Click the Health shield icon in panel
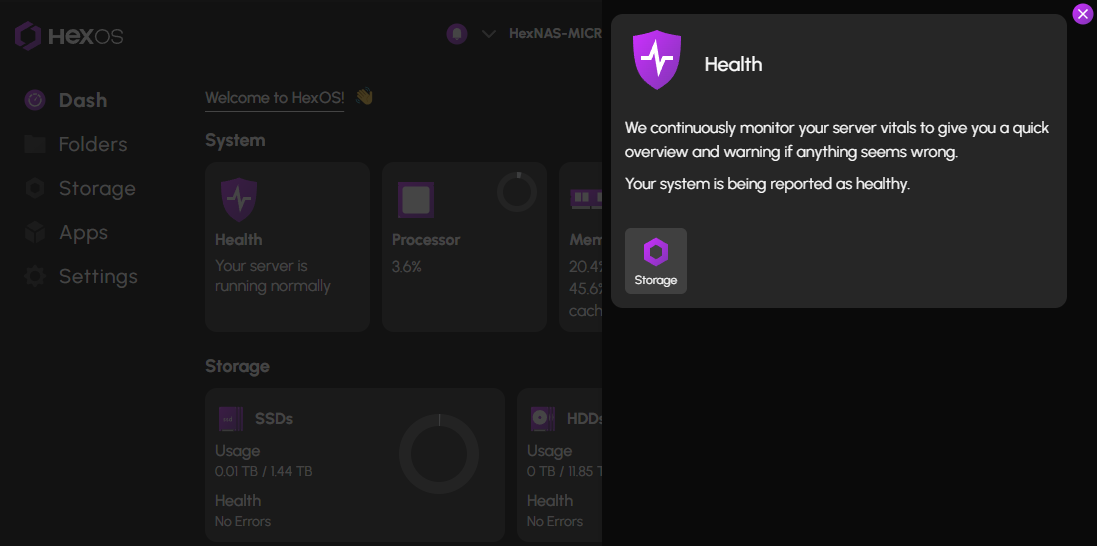The height and width of the screenshot is (546, 1097). [x=657, y=61]
